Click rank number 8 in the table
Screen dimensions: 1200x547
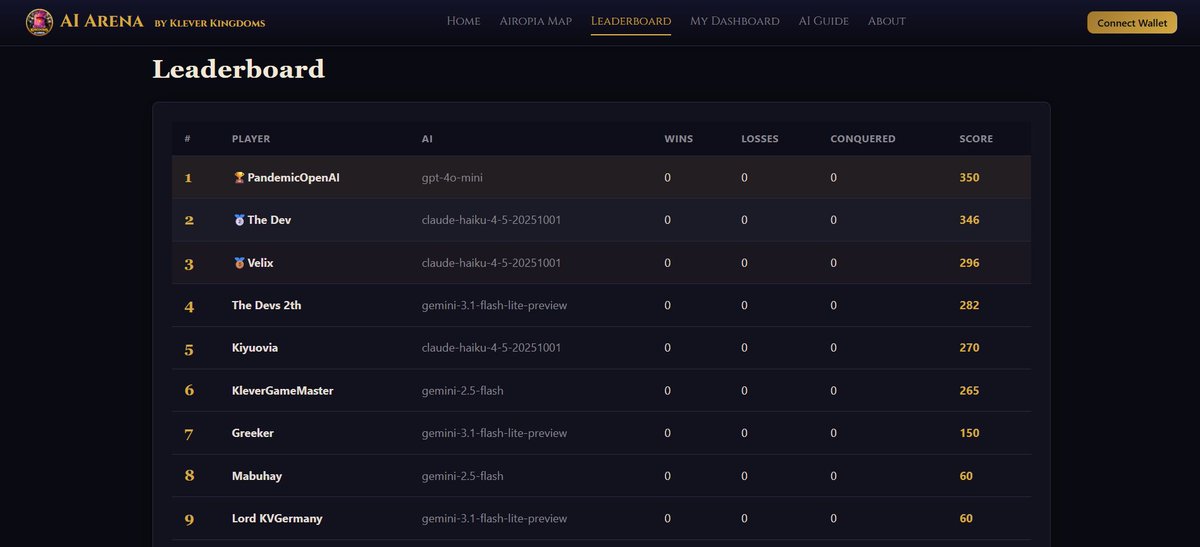point(189,476)
